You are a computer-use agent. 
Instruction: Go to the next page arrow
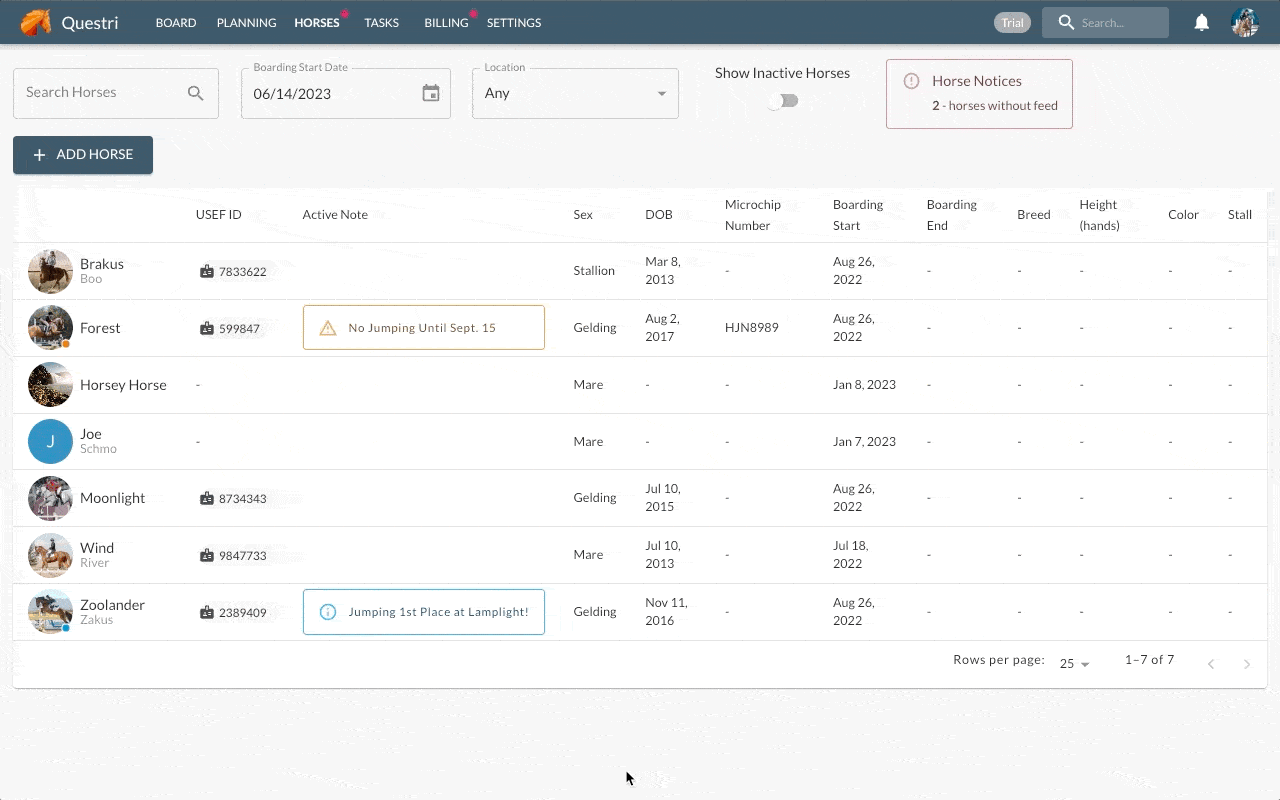[x=1247, y=664]
